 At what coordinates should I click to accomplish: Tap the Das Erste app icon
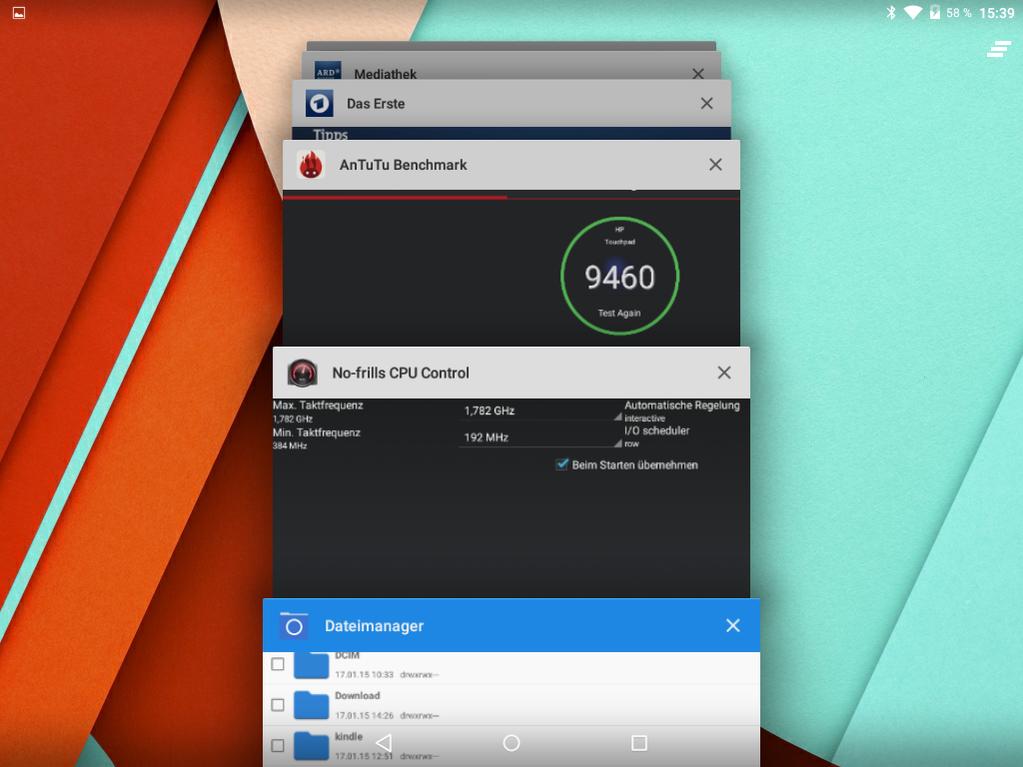(x=319, y=104)
